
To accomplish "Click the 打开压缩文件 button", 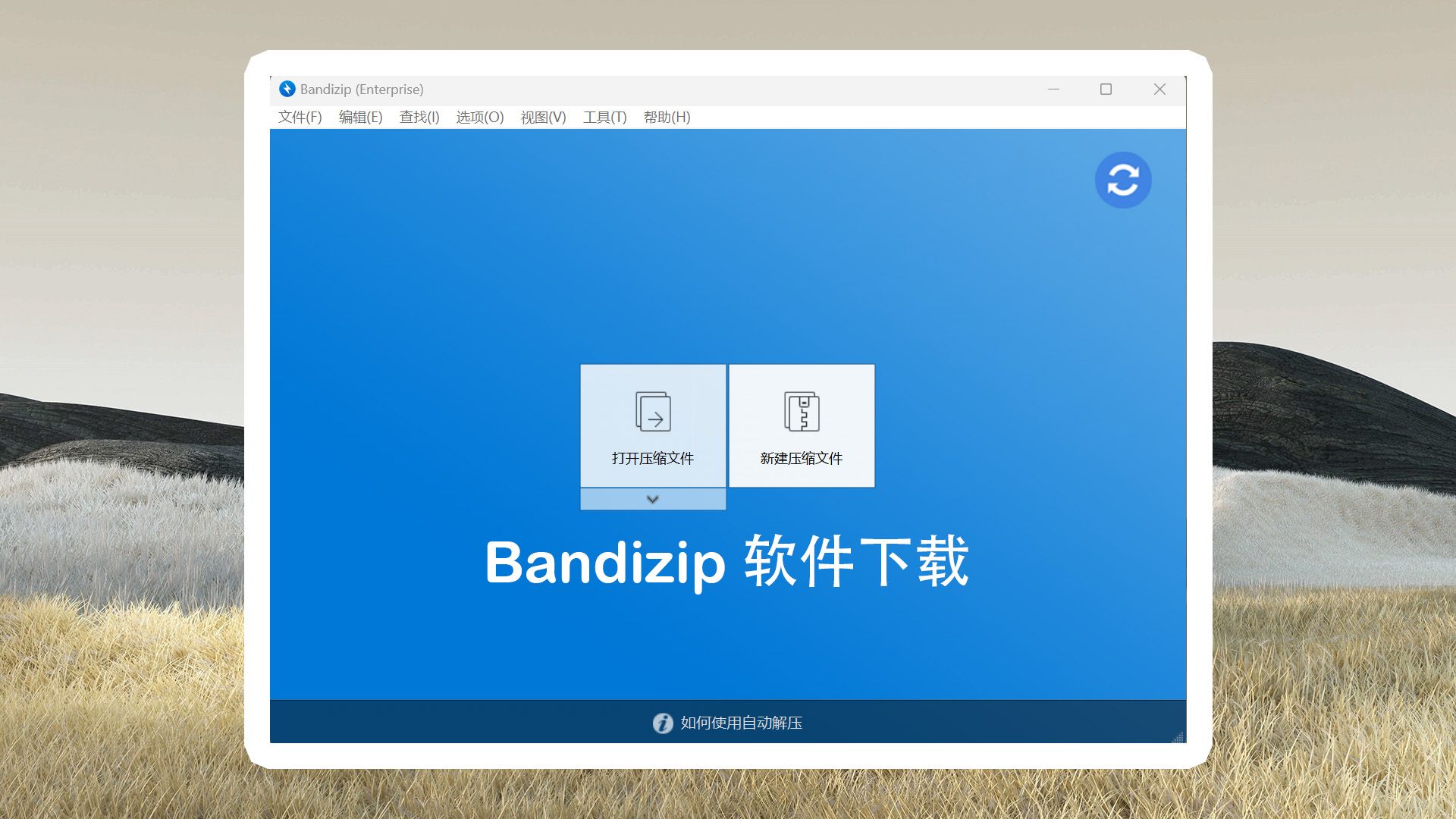I will point(653,425).
